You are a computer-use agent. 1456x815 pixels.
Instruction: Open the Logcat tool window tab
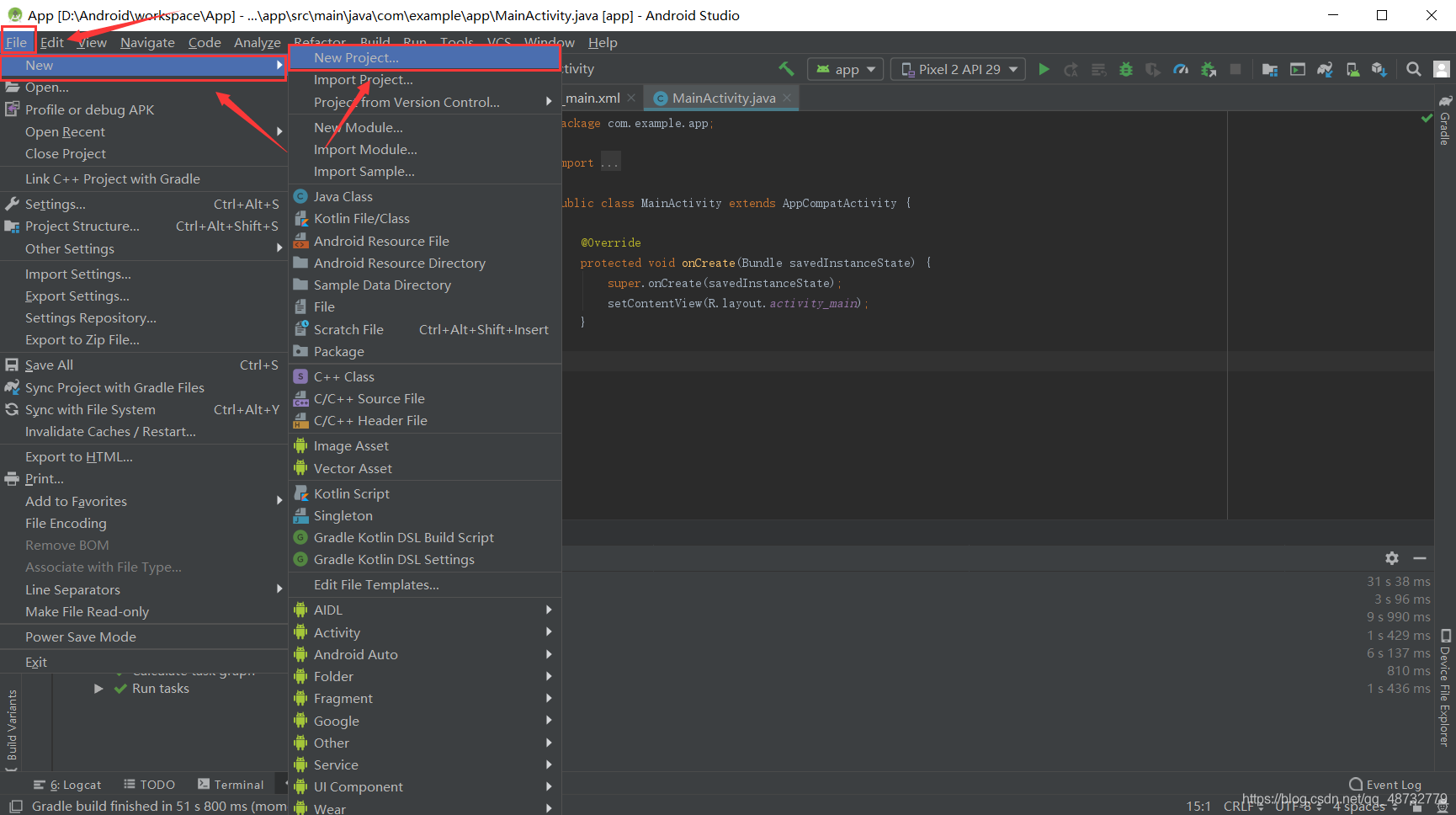pyautogui.click(x=67, y=785)
